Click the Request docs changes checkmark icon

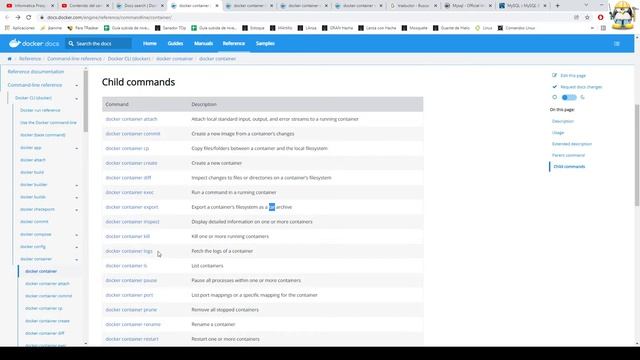[x=554, y=87]
